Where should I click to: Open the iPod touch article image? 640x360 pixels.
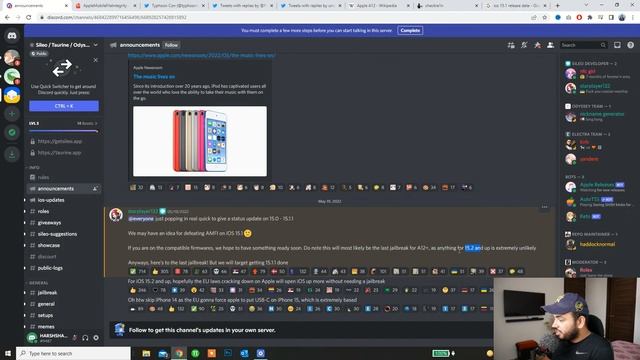(200, 141)
